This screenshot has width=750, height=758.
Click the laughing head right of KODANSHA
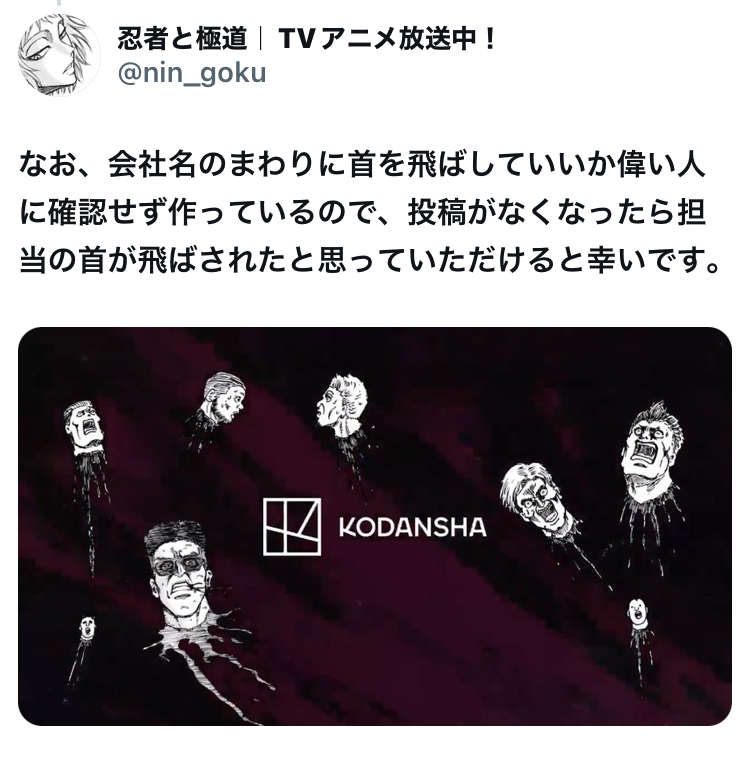pyautogui.click(x=536, y=499)
